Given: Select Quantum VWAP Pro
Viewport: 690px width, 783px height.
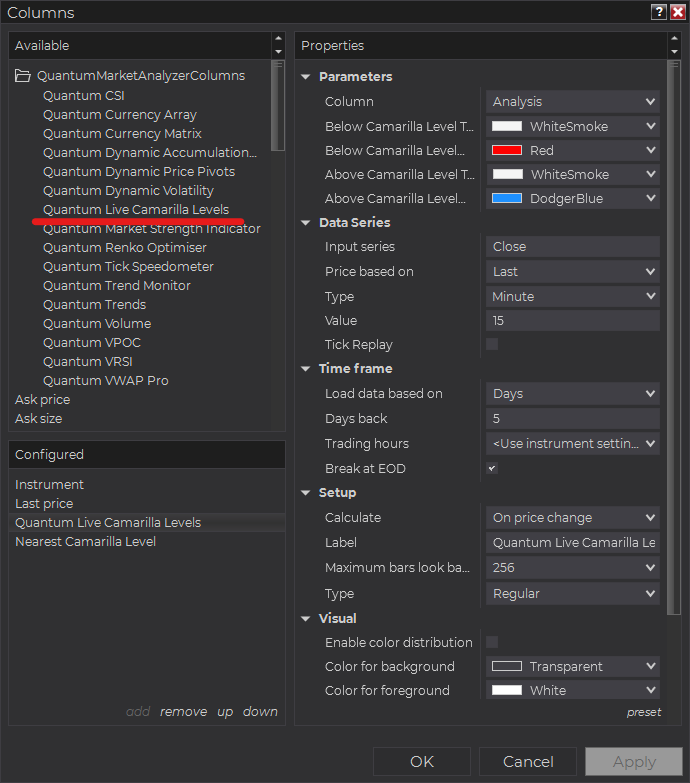Looking at the screenshot, I should [x=106, y=380].
